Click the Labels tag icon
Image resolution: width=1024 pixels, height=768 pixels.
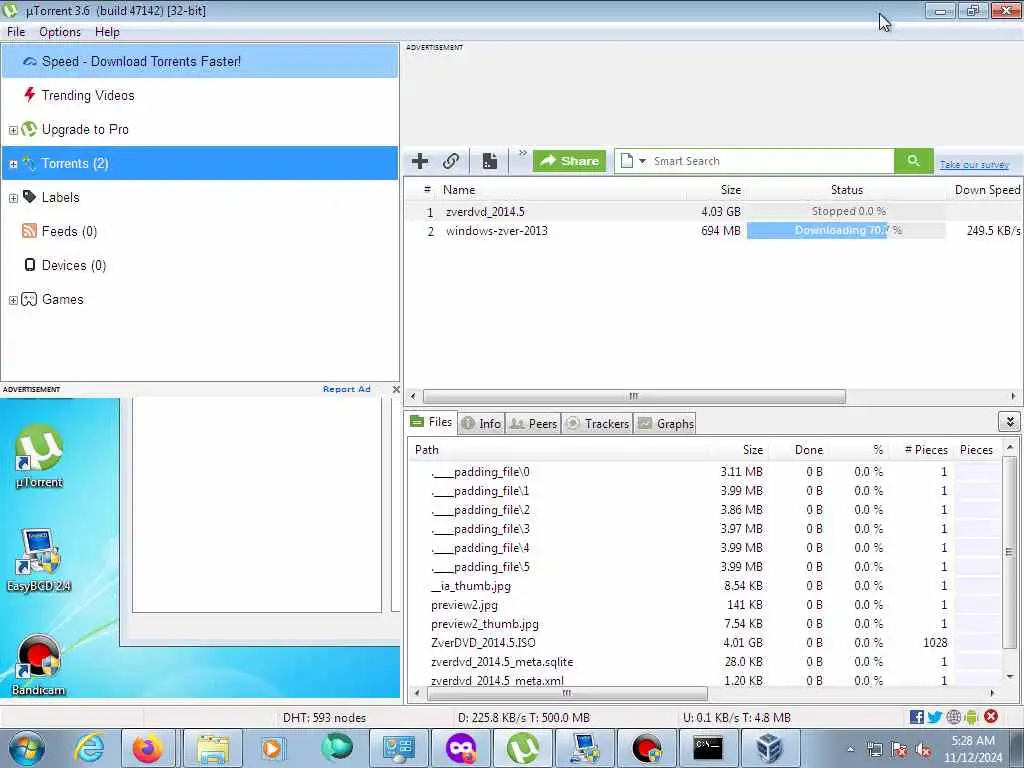[x=29, y=197]
